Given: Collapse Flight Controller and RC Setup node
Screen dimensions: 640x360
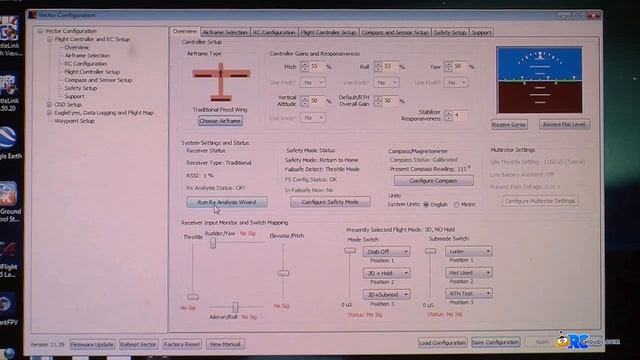Looking at the screenshot, I should (x=49, y=39).
